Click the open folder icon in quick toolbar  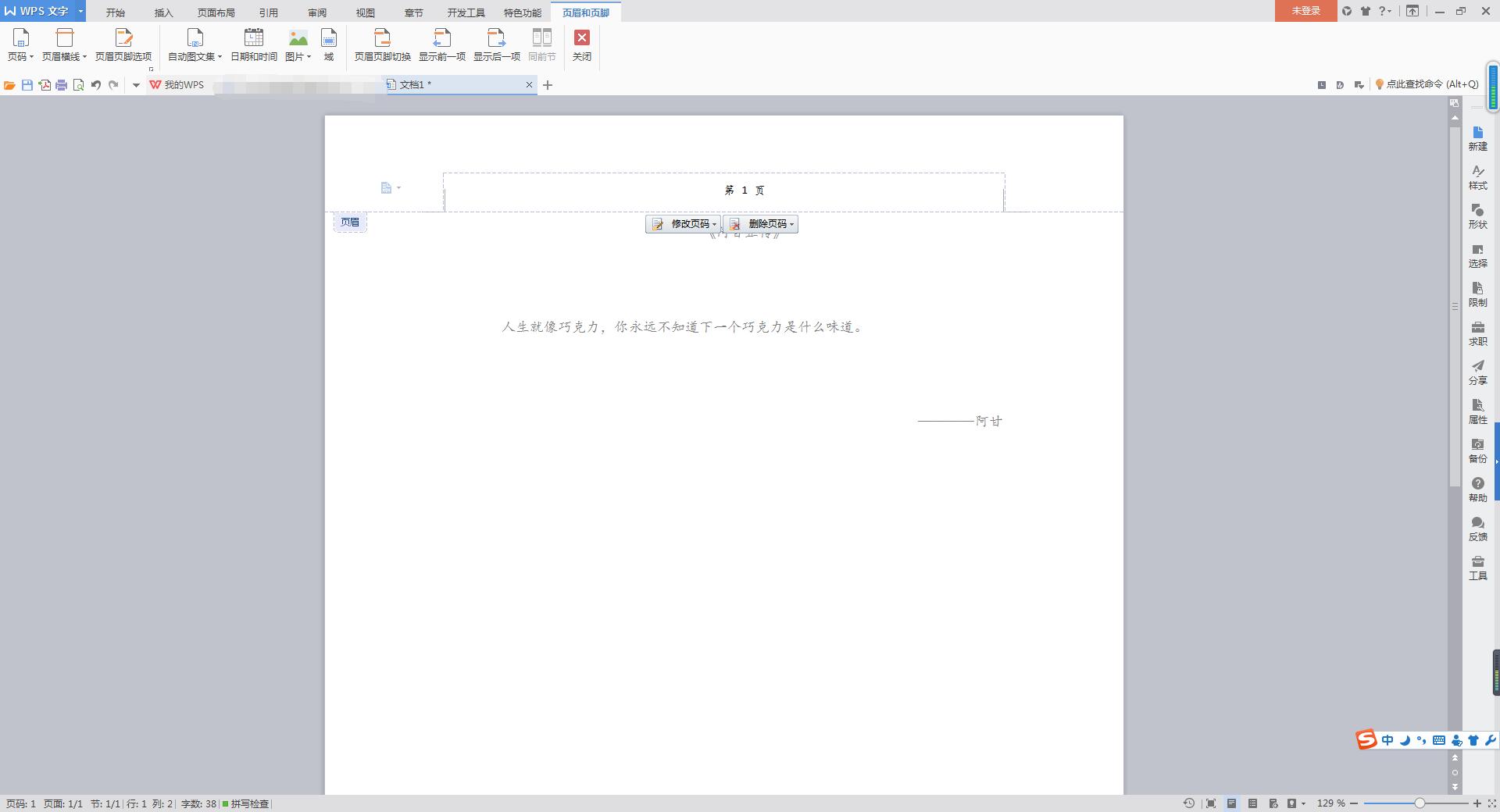[x=10, y=85]
